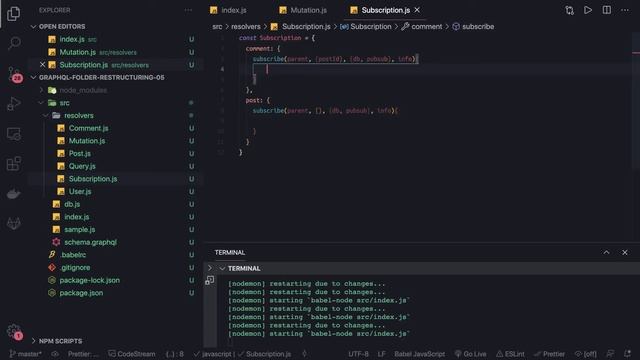Viewport: 640px width, 360px height.
Task: Open the feedback icon in status bar
Action: pyautogui.click(x=610, y=354)
